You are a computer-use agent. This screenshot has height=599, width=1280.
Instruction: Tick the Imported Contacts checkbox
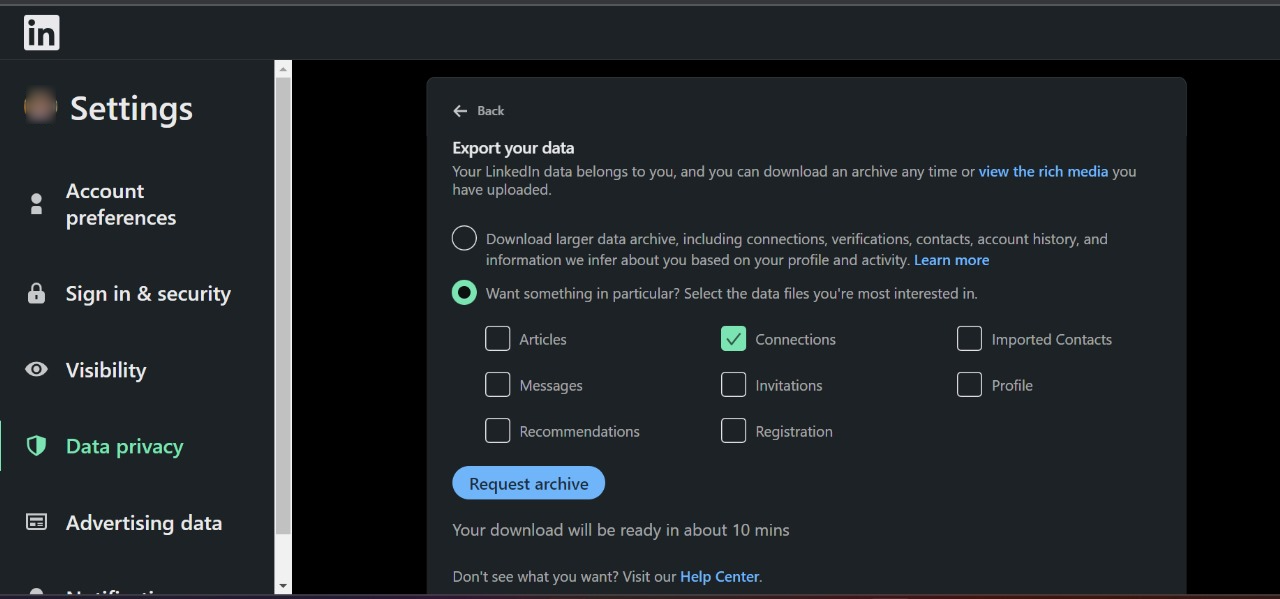(x=969, y=339)
